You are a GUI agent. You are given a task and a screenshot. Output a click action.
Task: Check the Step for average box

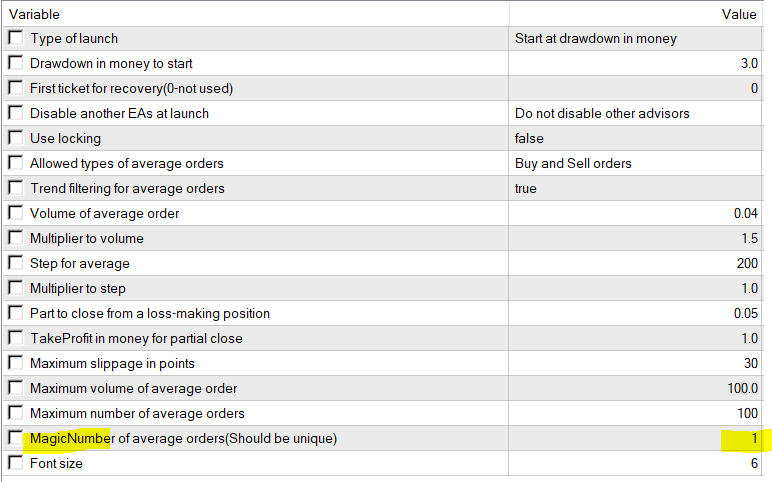point(15,264)
